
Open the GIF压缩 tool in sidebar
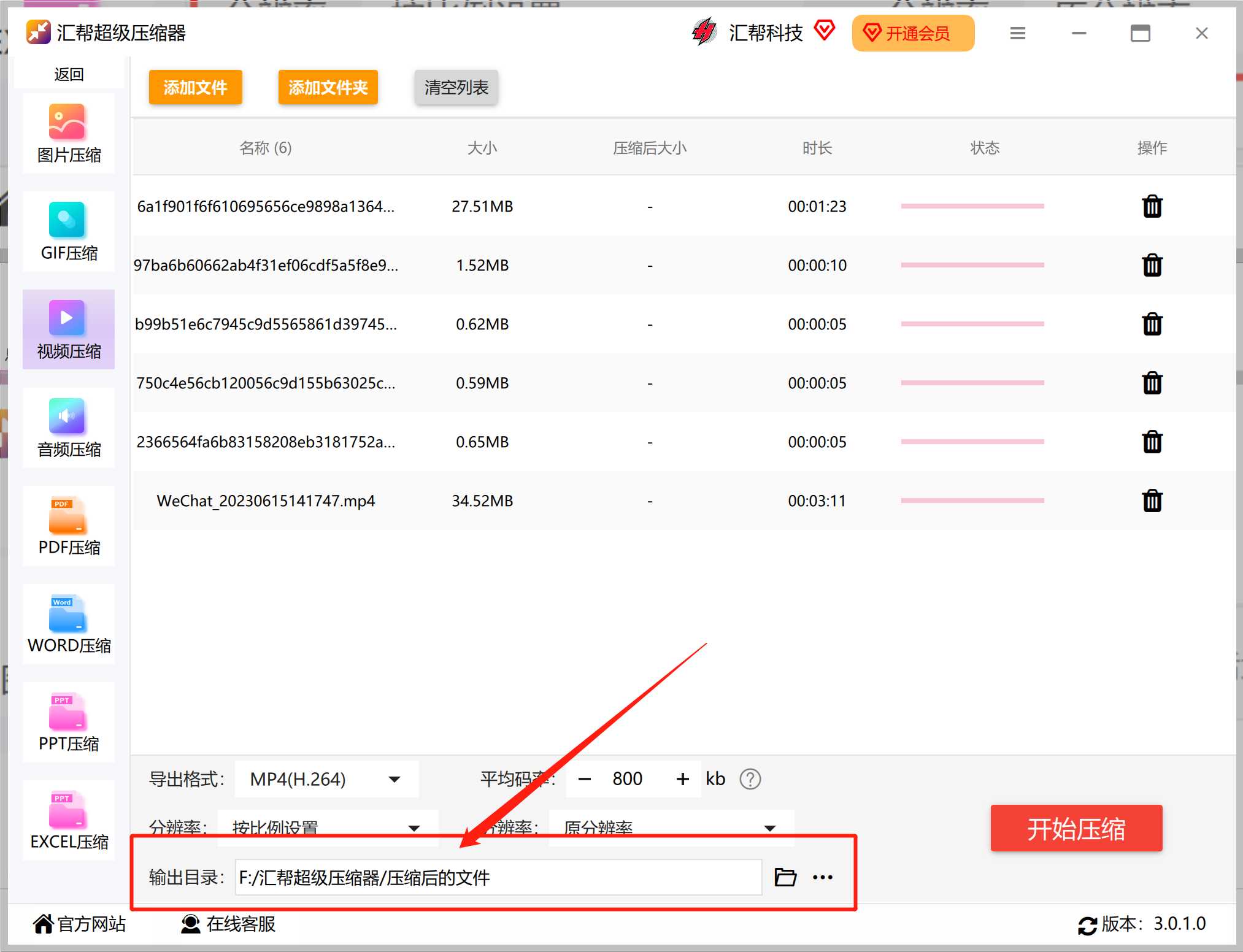69,232
